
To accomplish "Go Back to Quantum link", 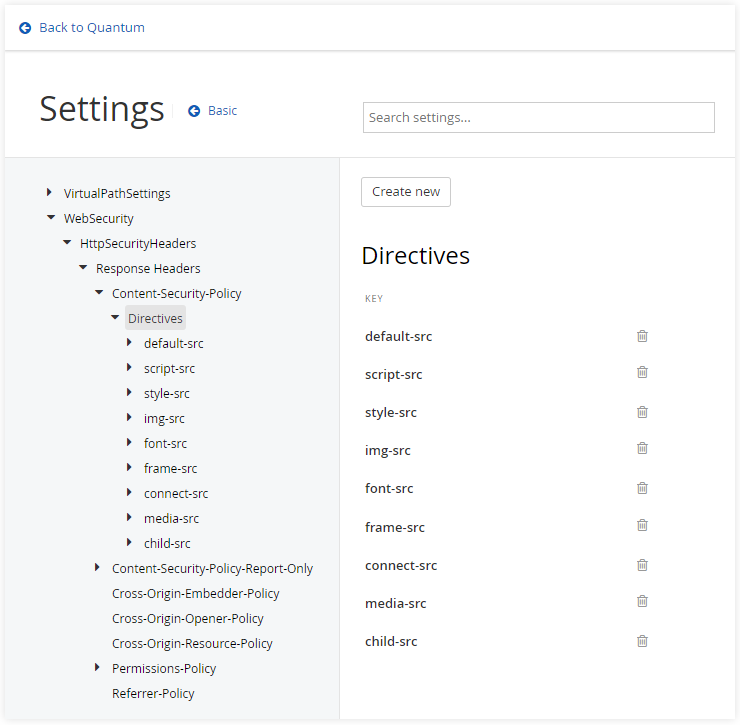I will point(82,28).
